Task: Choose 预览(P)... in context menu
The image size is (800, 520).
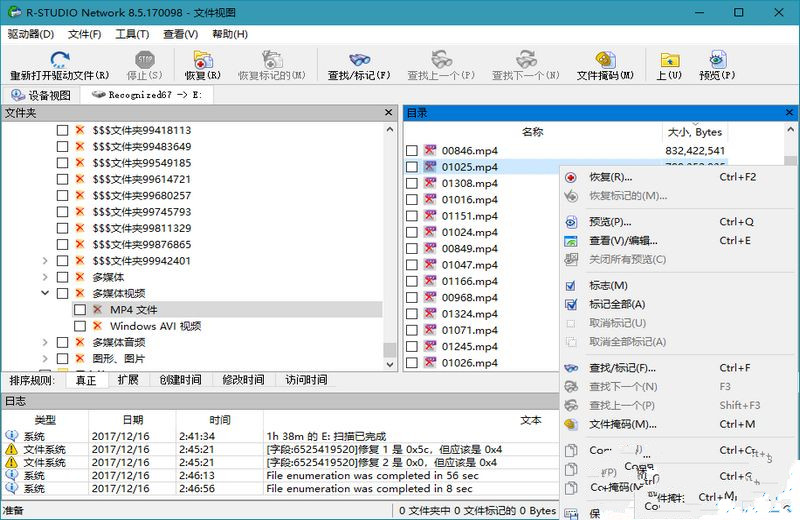Action: click(610, 222)
